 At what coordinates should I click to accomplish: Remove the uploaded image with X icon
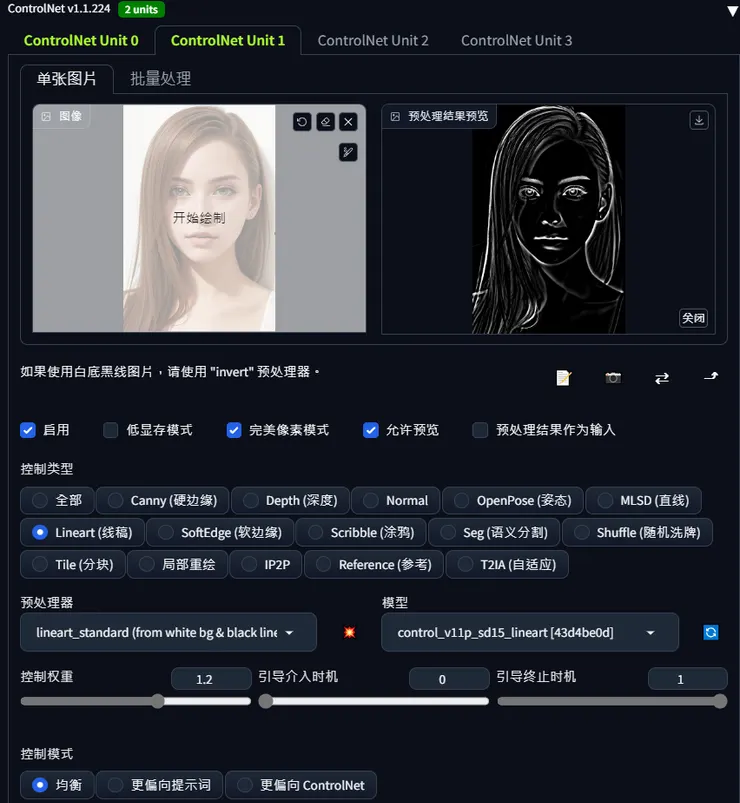(x=348, y=122)
